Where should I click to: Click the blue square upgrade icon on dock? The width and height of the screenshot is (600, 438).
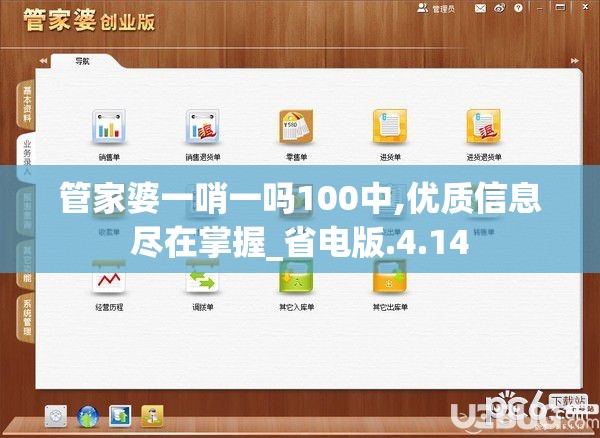tap(120, 416)
